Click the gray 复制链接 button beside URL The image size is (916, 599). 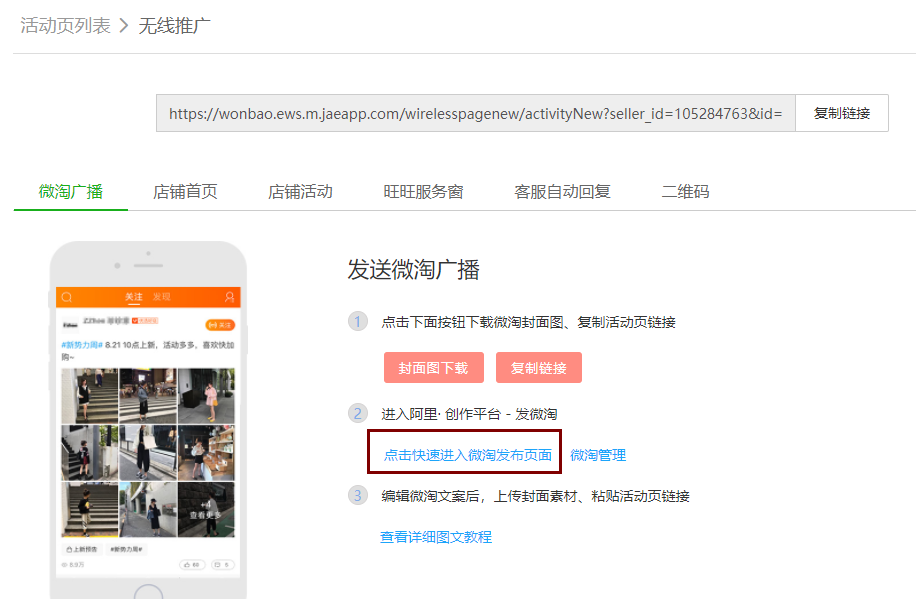tap(841, 113)
